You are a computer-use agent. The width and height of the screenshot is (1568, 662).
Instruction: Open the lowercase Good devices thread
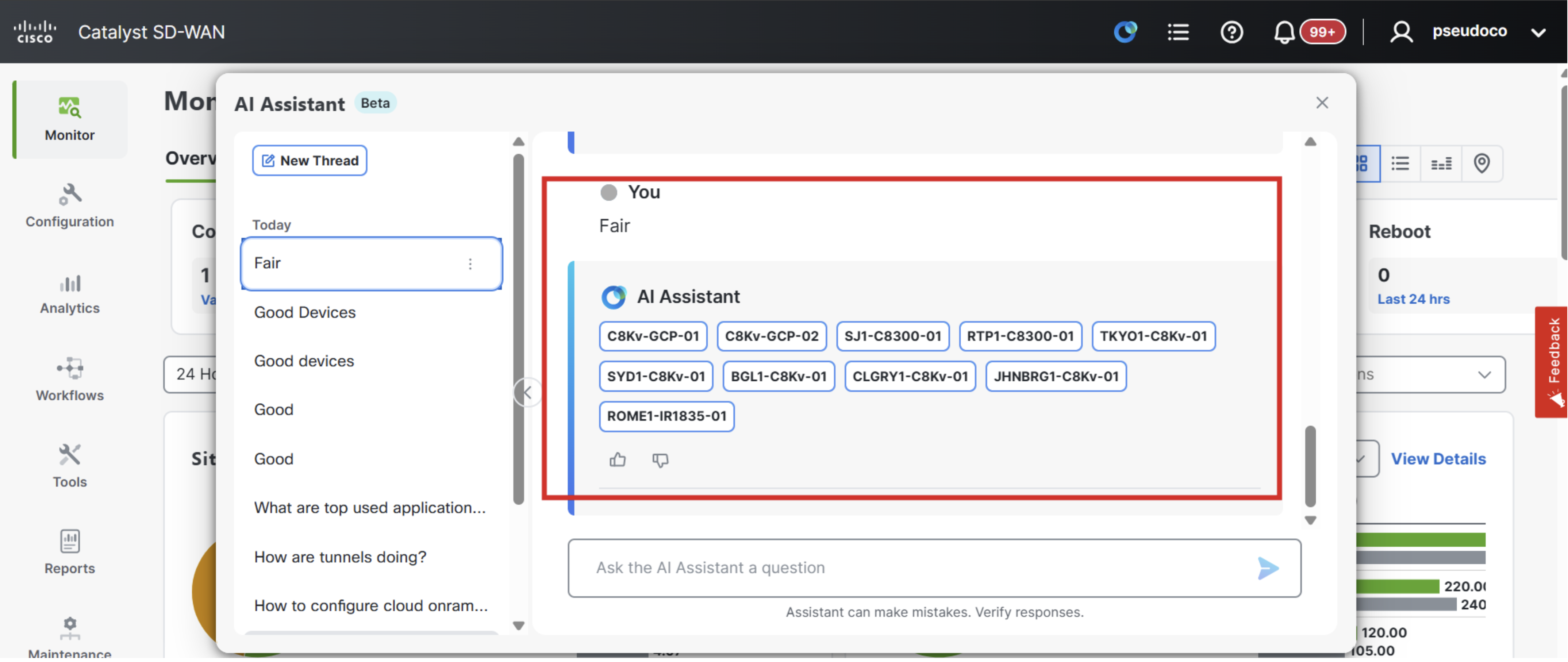[x=304, y=361]
